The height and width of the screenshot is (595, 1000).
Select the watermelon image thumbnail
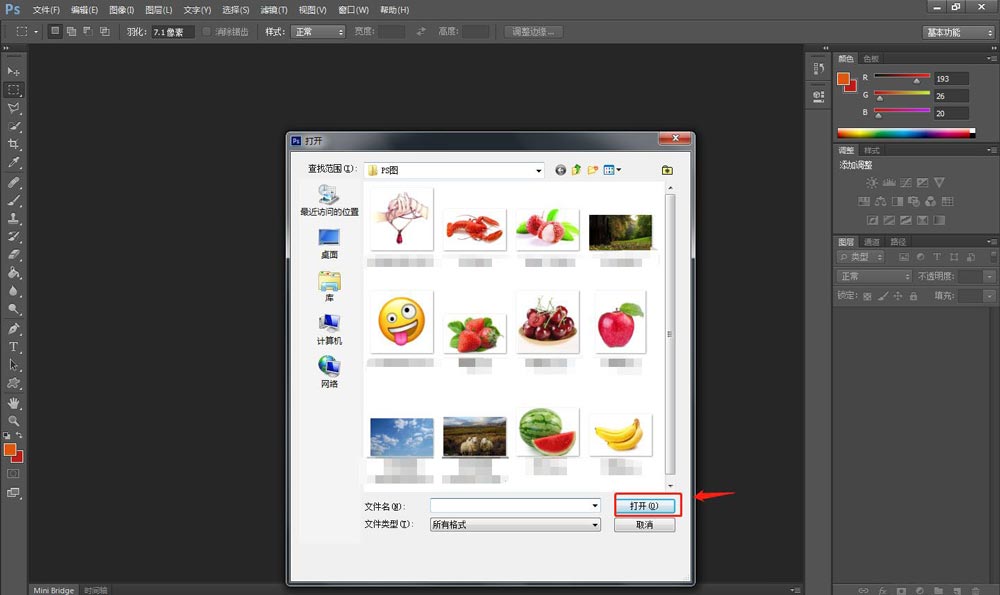(548, 432)
